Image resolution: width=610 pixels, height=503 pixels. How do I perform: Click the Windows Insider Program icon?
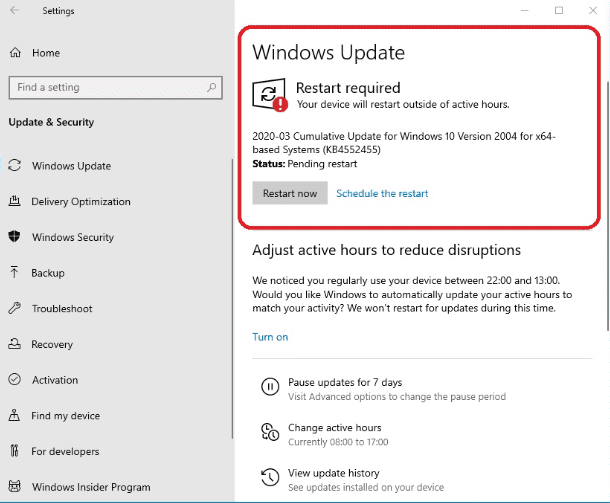14,486
